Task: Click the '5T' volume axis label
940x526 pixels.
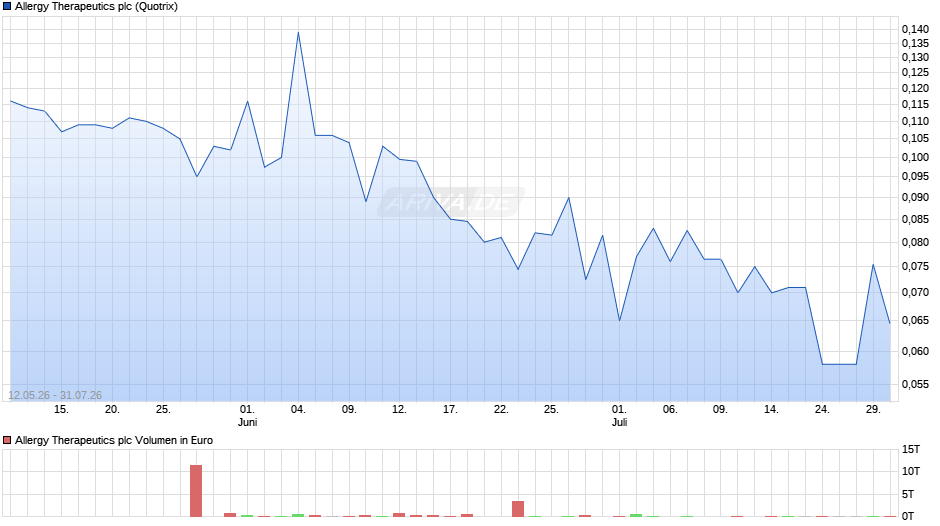Action: pos(909,494)
